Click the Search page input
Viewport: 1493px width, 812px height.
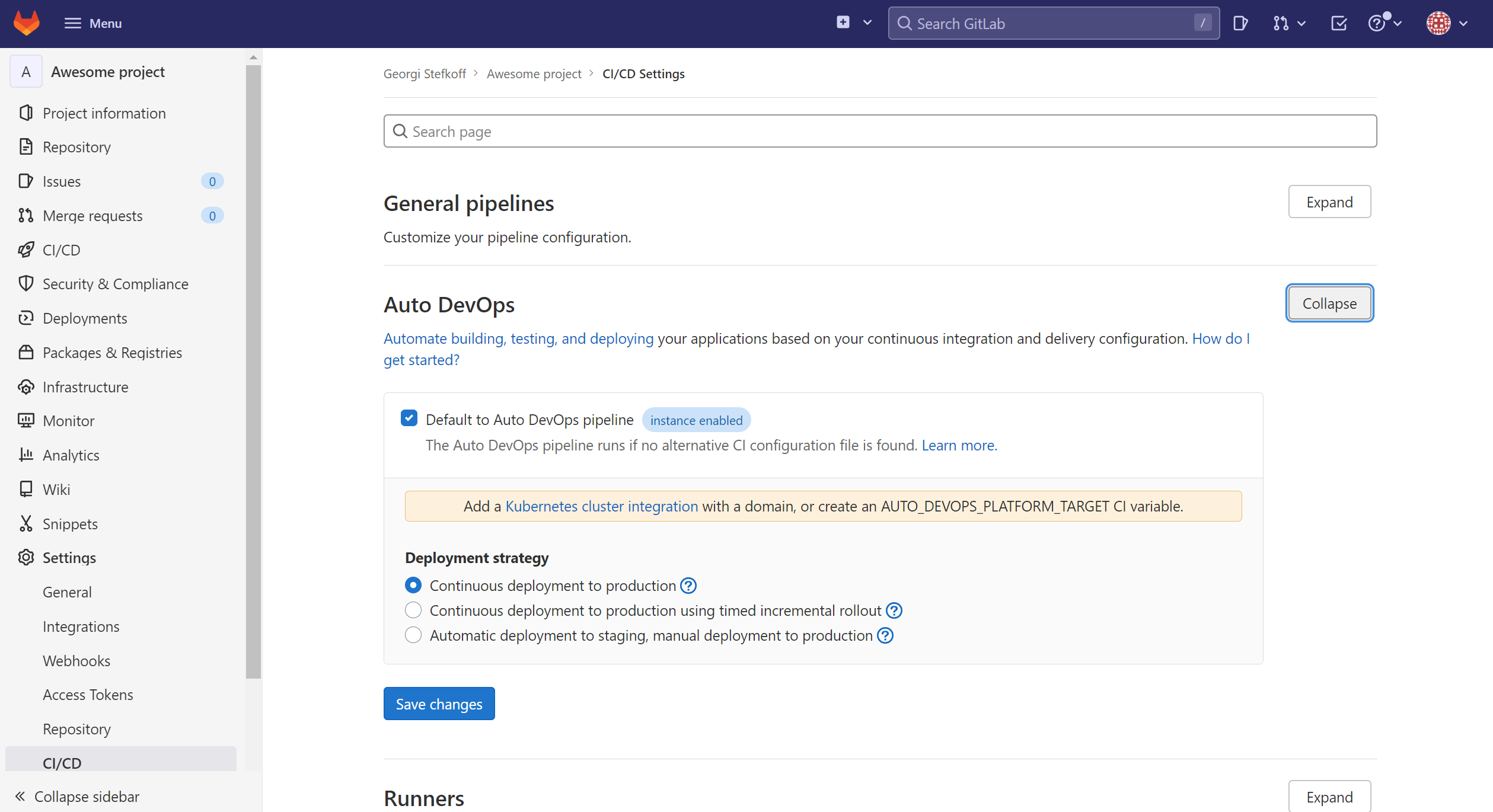pyautogui.click(x=880, y=131)
